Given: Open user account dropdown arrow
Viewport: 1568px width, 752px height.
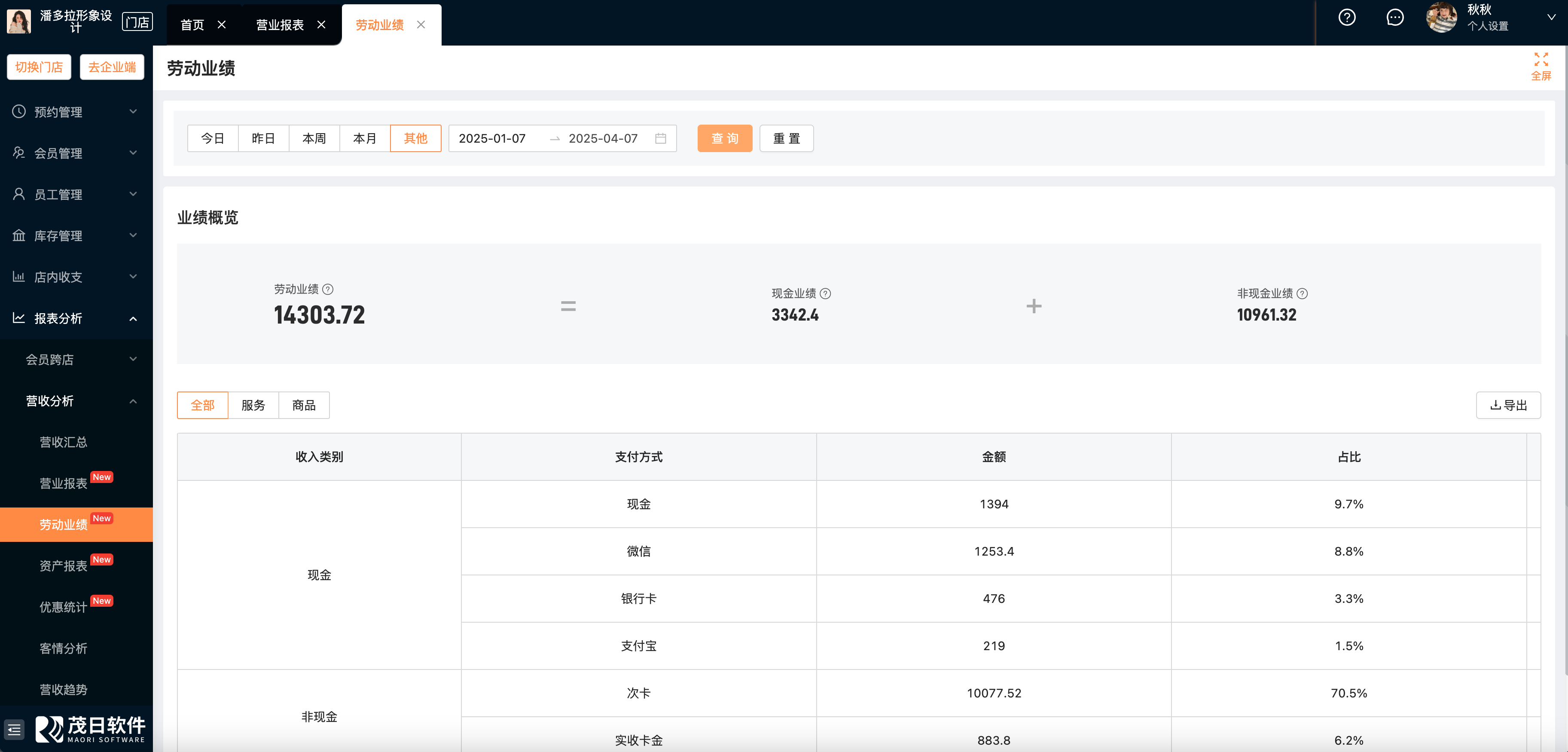Looking at the screenshot, I should (x=1551, y=18).
